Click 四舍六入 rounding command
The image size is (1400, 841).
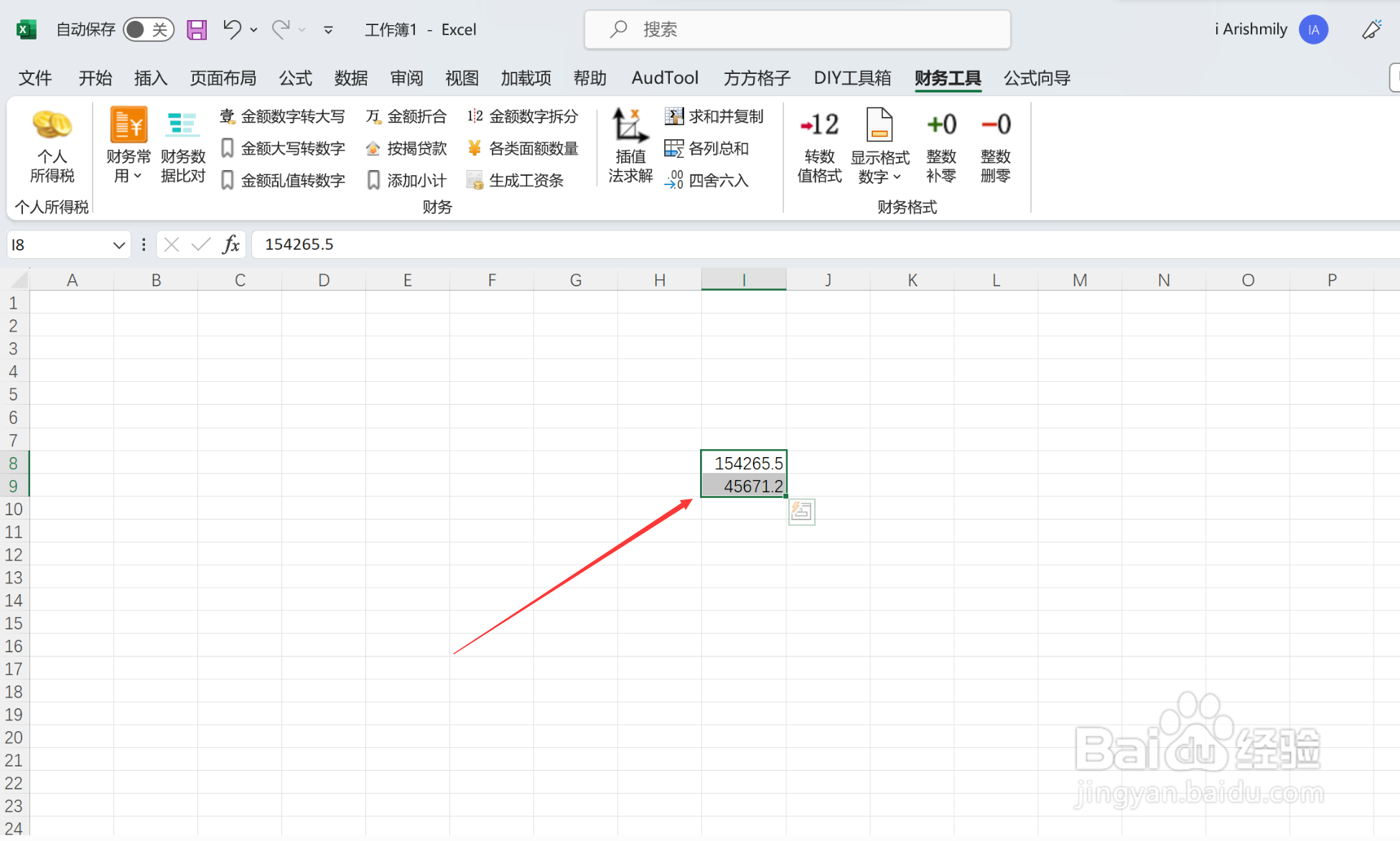coord(706,180)
